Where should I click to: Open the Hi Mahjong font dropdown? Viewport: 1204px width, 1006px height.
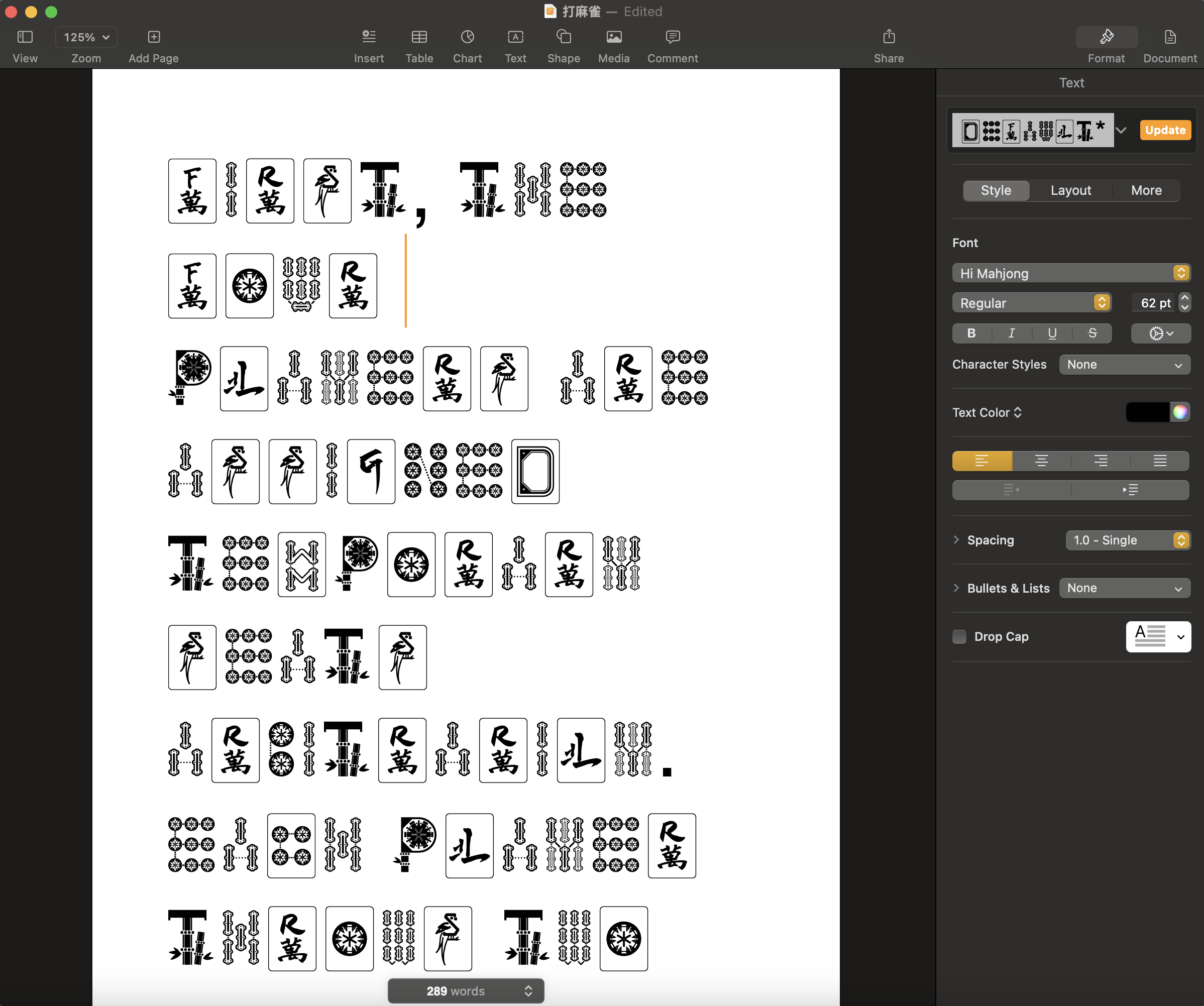[x=1071, y=273]
